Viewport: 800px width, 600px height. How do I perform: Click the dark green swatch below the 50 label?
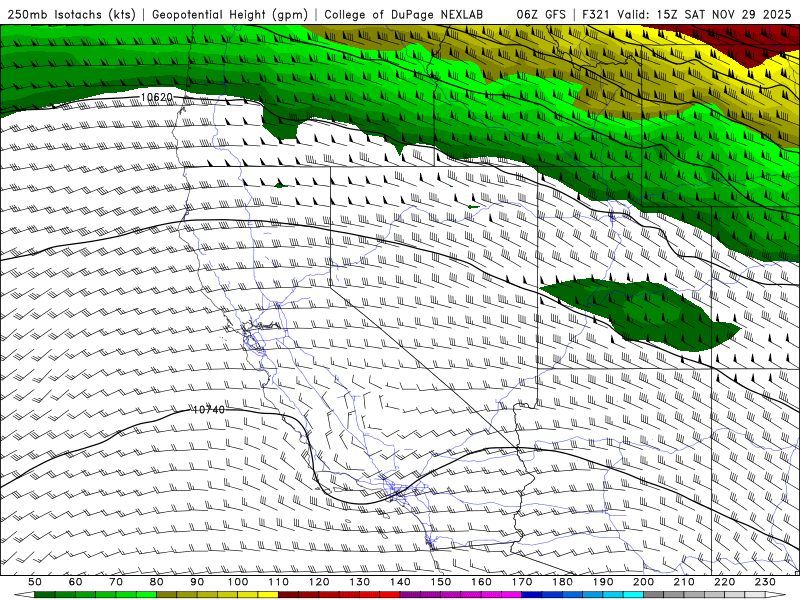click(x=45, y=596)
